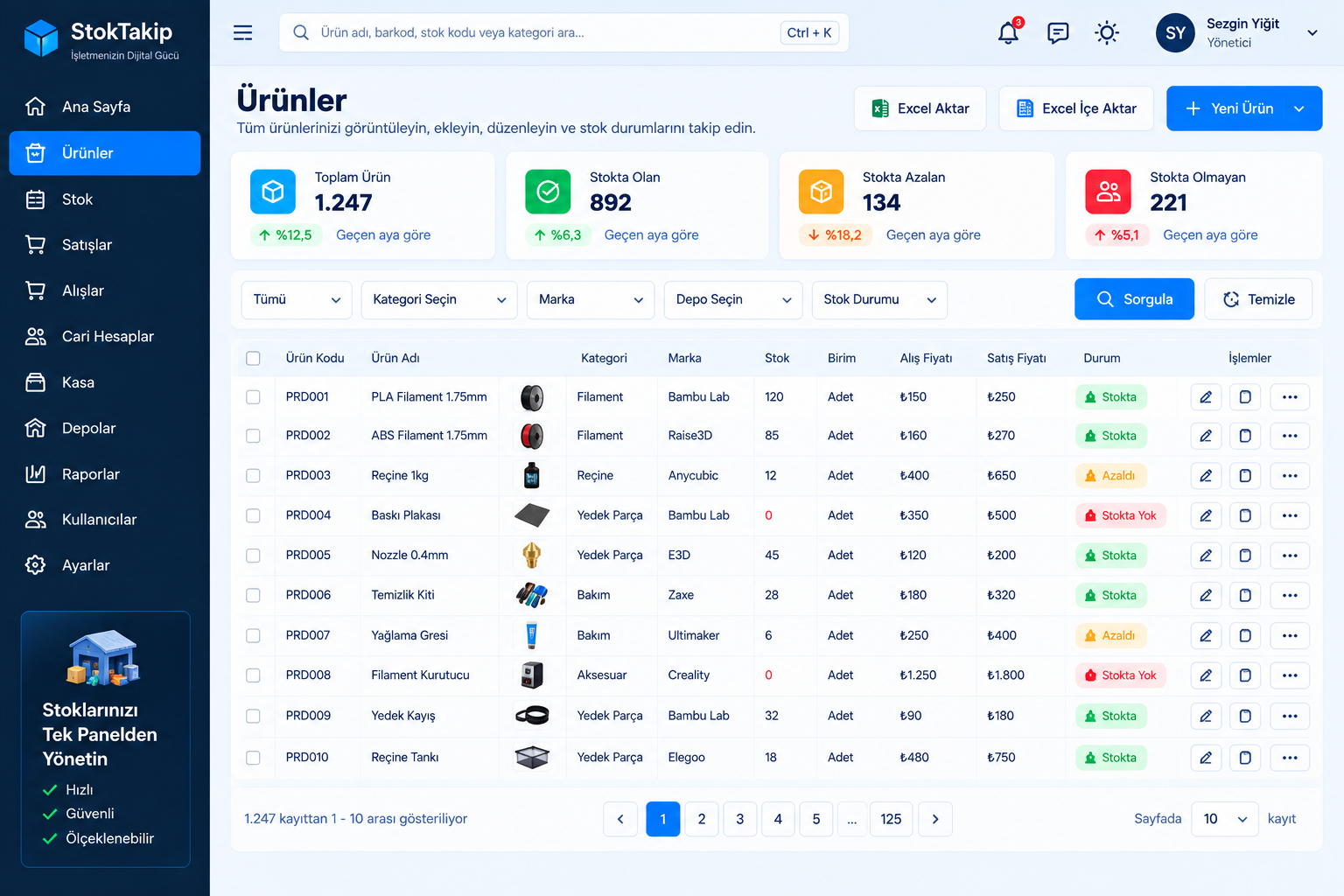Image resolution: width=1344 pixels, height=896 pixels.
Task: Collapse sidebar with hamburger menu icon
Action: (x=242, y=33)
